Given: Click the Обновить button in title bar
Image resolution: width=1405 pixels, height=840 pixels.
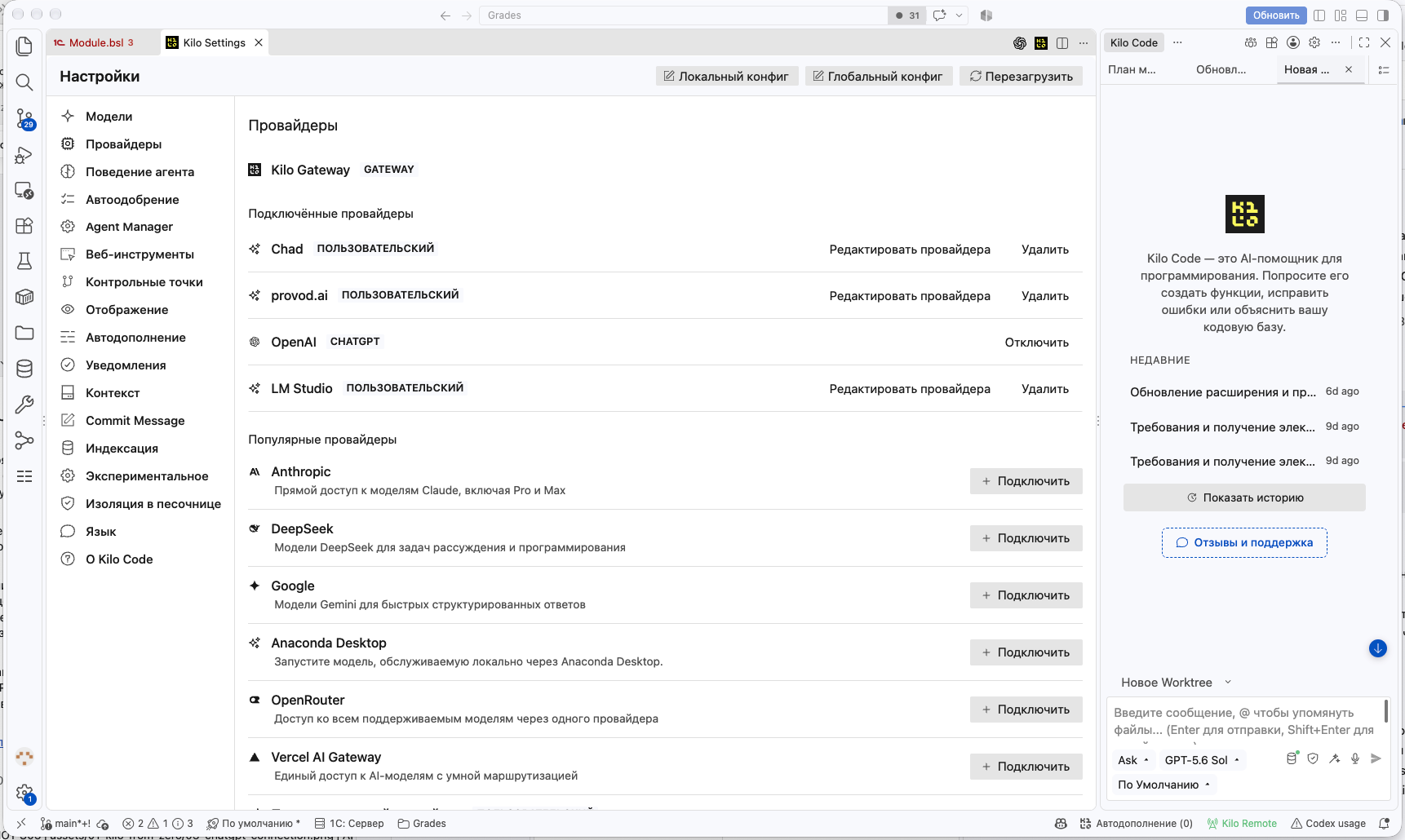Looking at the screenshot, I should (x=1276, y=15).
